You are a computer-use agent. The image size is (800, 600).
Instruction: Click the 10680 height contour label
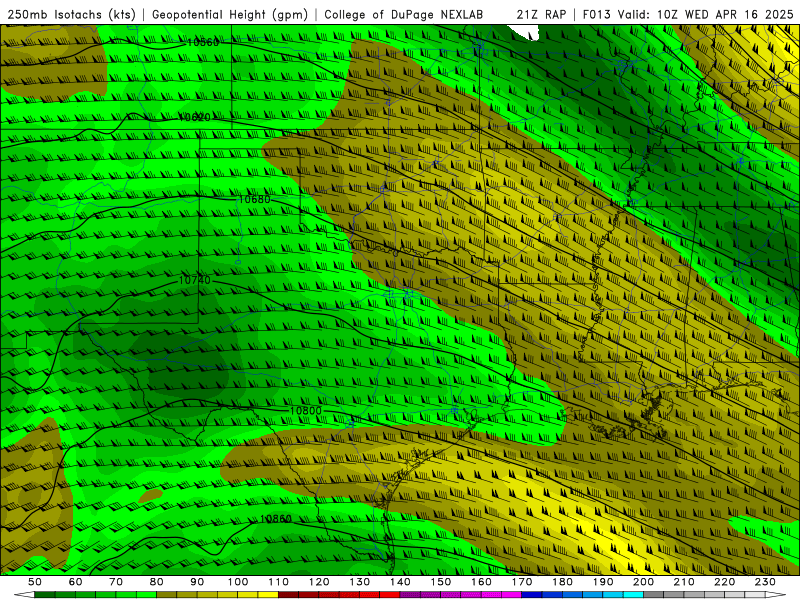click(255, 199)
